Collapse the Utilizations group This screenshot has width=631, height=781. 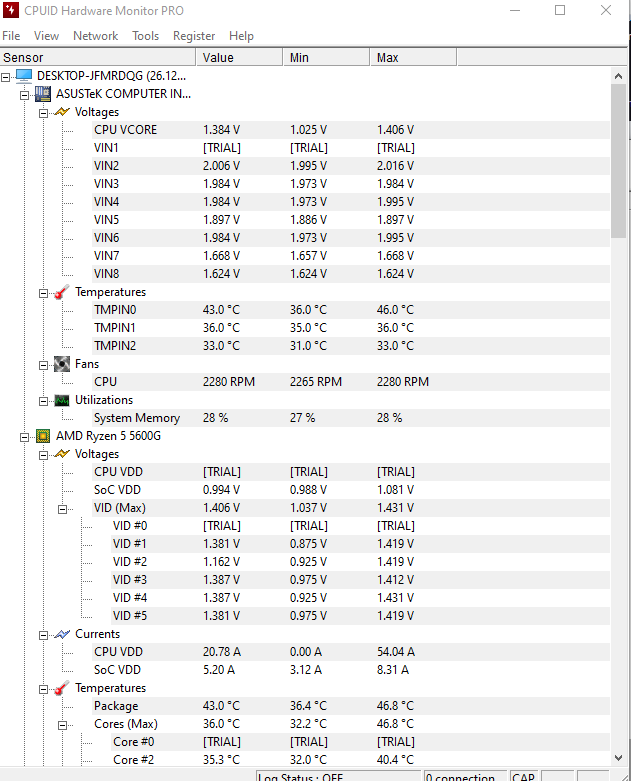point(43,401)
